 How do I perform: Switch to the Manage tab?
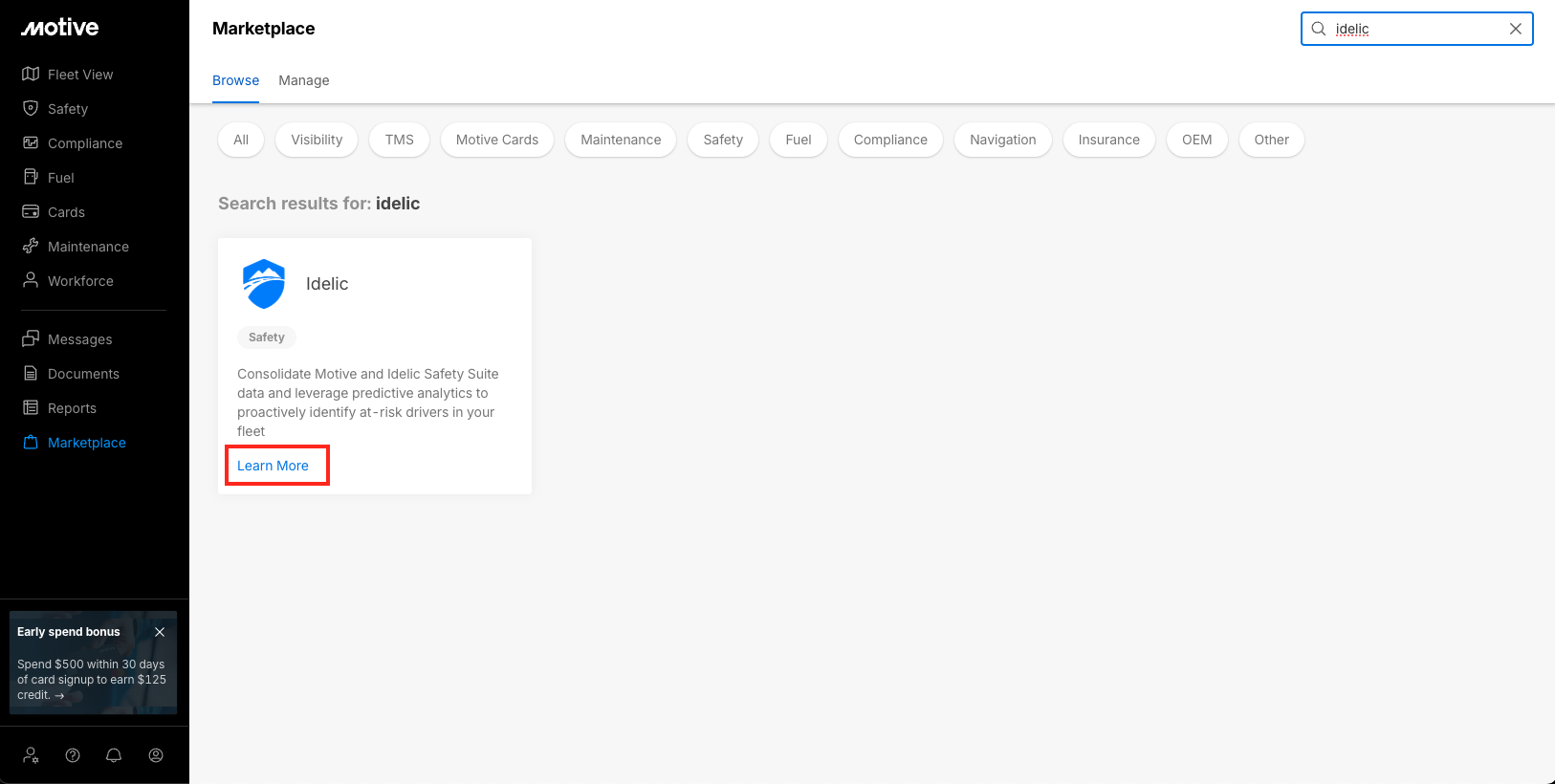click(x=304, y=80)
